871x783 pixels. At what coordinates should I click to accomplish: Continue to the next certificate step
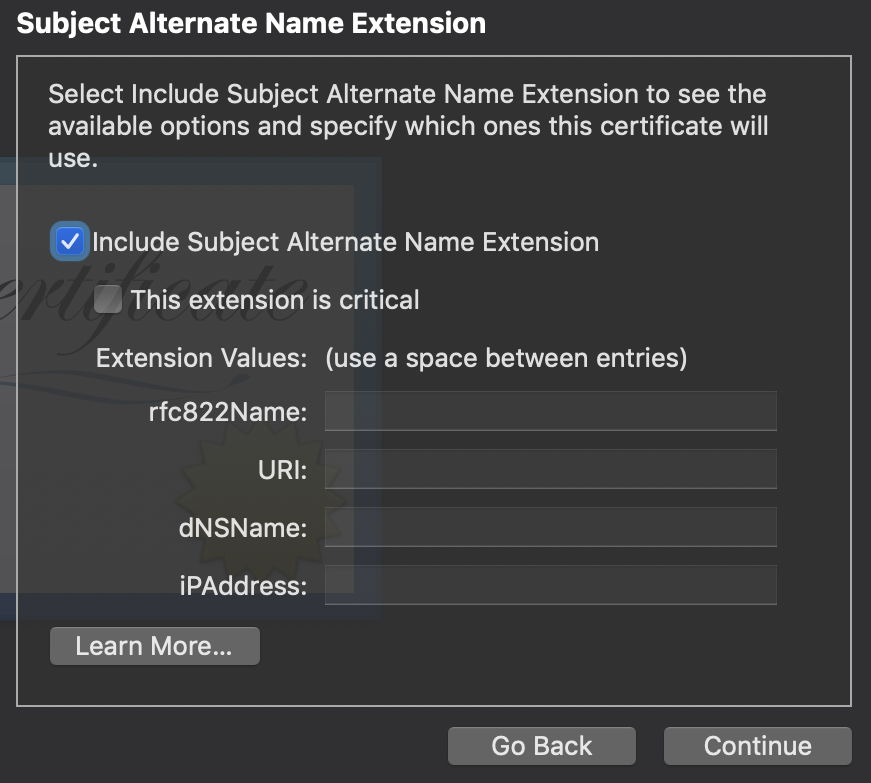757,746
